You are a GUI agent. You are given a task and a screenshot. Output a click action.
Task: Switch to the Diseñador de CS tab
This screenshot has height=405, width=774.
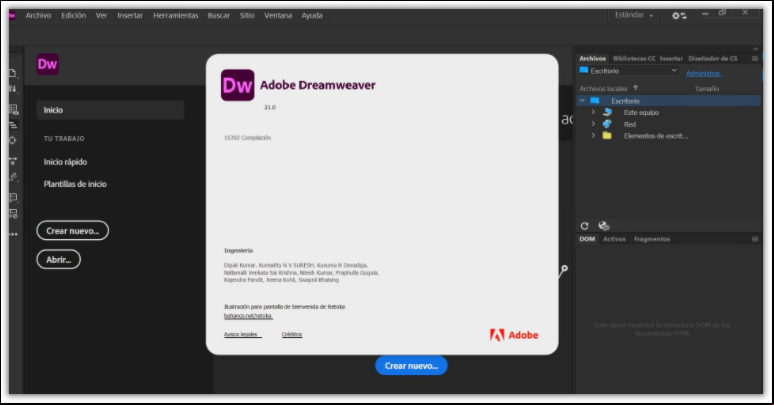713,58
